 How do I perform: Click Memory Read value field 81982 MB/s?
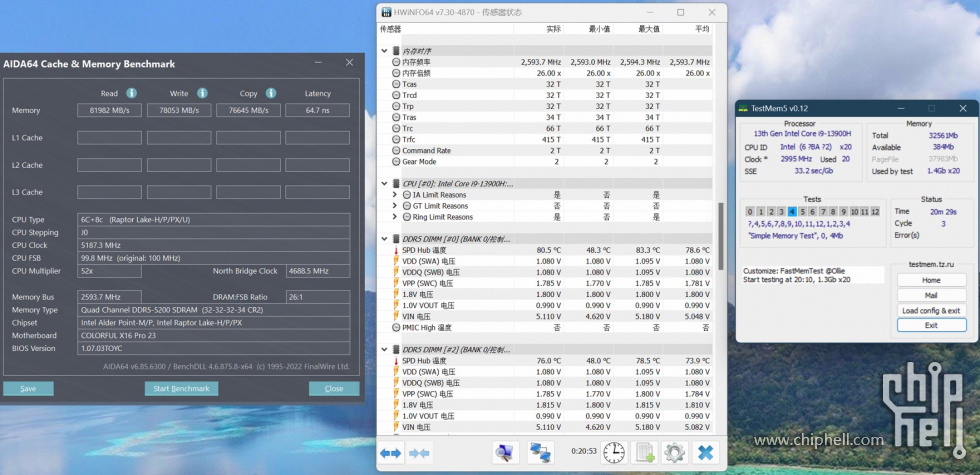click(x=109, y=111)
